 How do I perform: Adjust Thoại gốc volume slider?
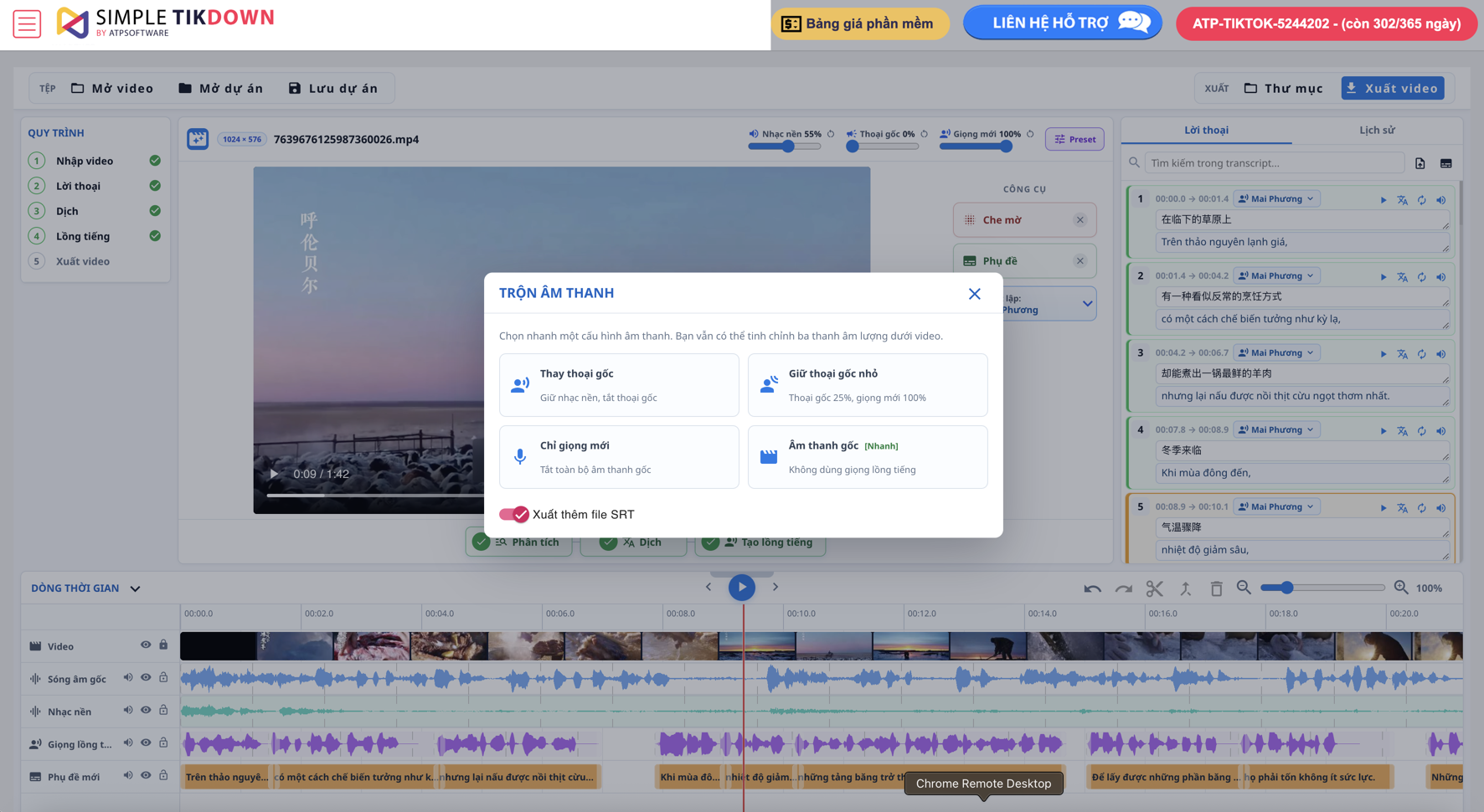click(x=883, y=146)
